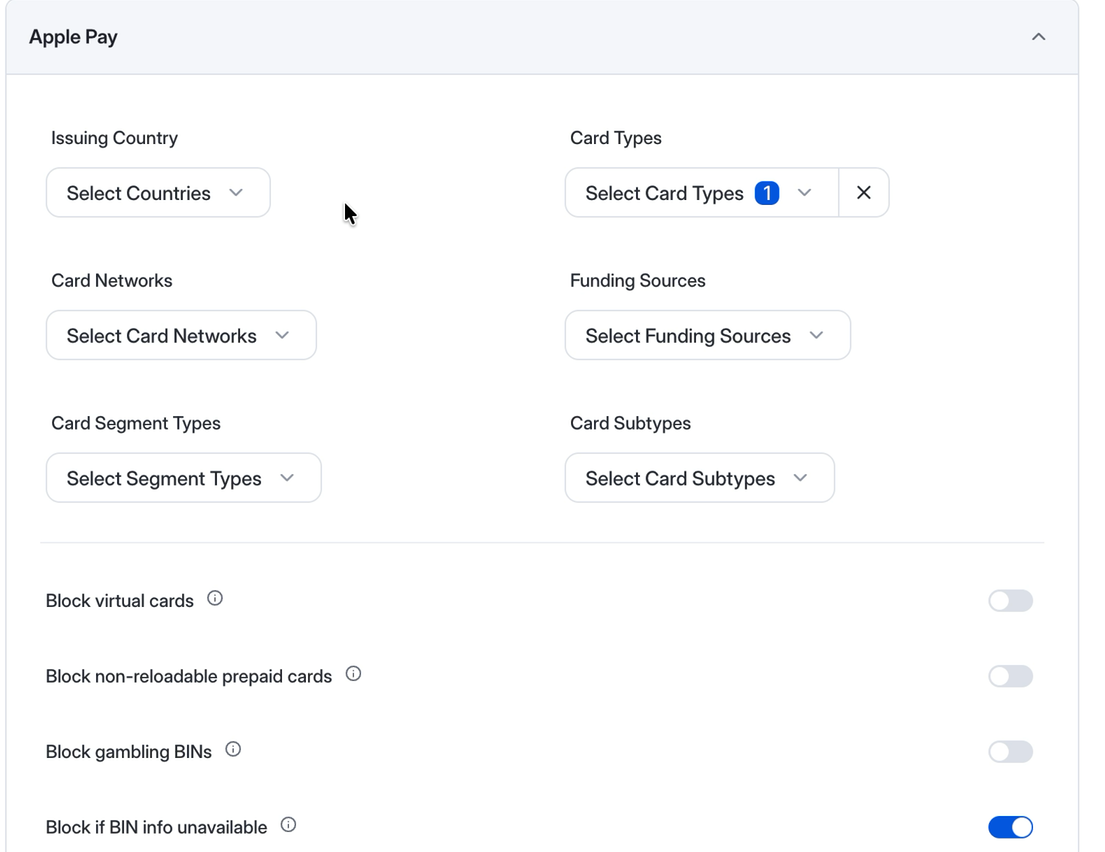The height and width of the screenshot is (852, 1105).
Task: Open the Select Countries dropdown
Action: [x=158, y=192]
